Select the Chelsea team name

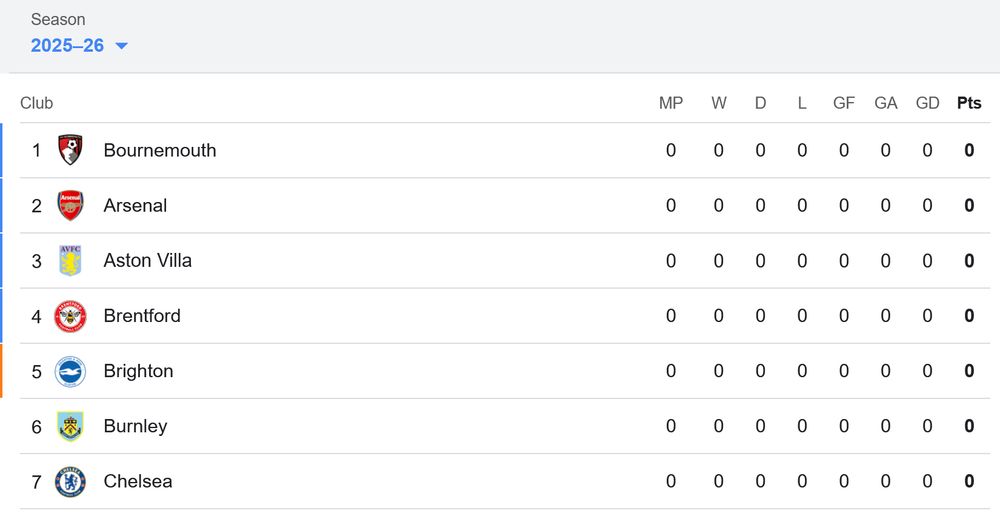click(138, 481)
